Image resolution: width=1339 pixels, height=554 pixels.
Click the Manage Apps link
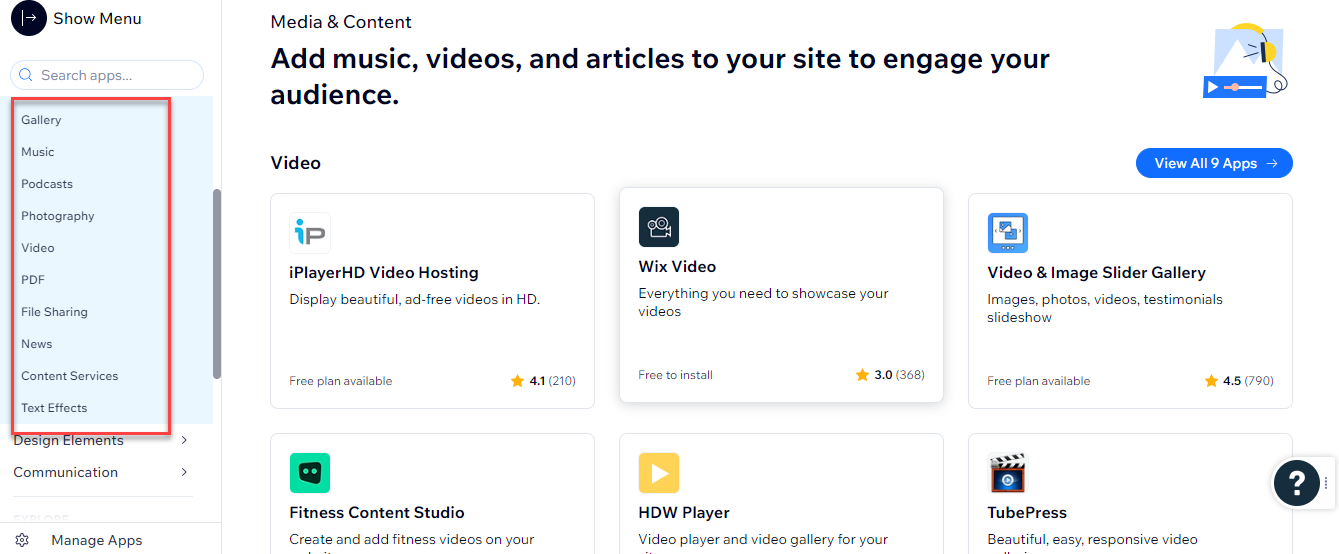coord(97,540)
